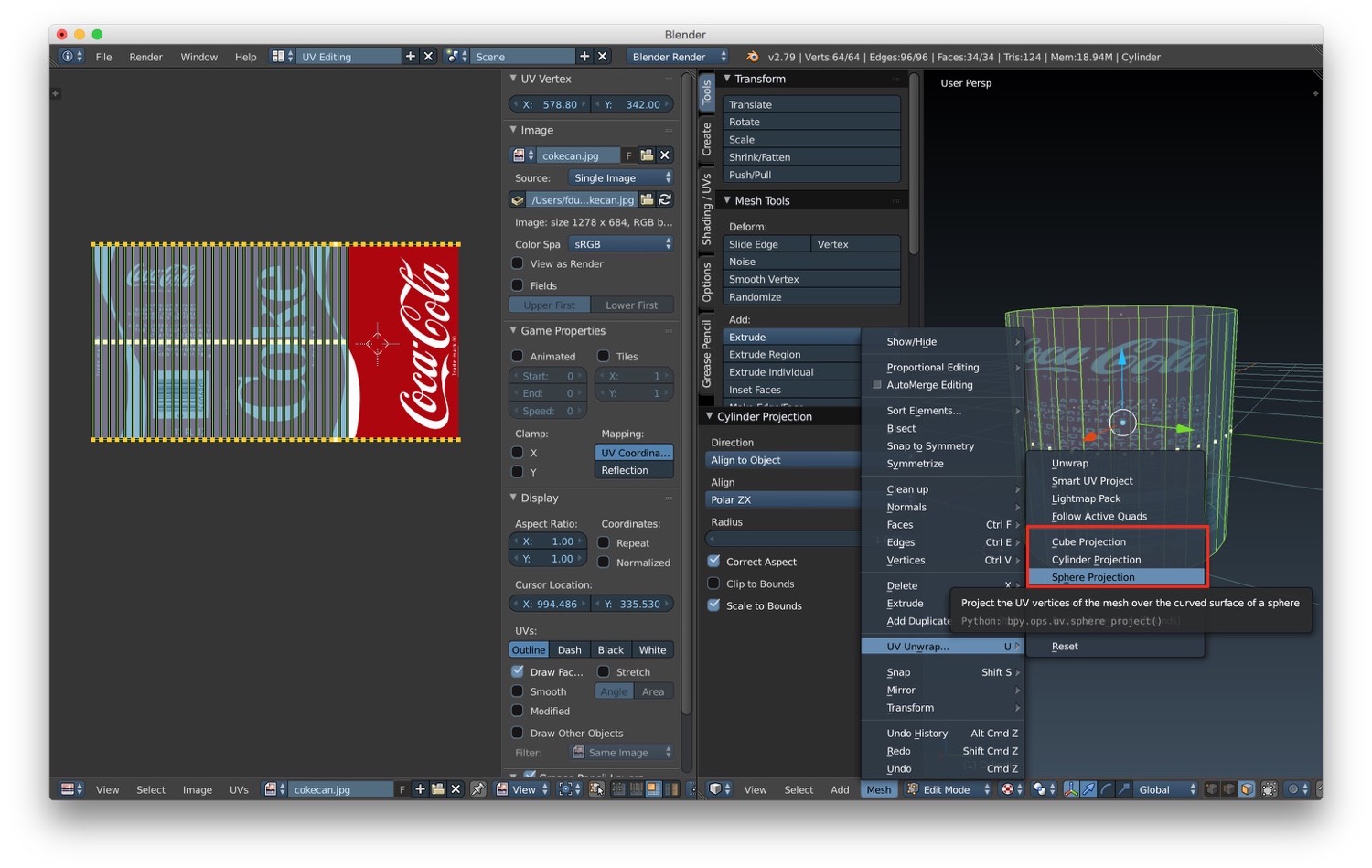This screenshot has width=1372, height=868.
Task: Open viewport shading mode selector
Action: pyautogui.click(x=1013, y=789)
